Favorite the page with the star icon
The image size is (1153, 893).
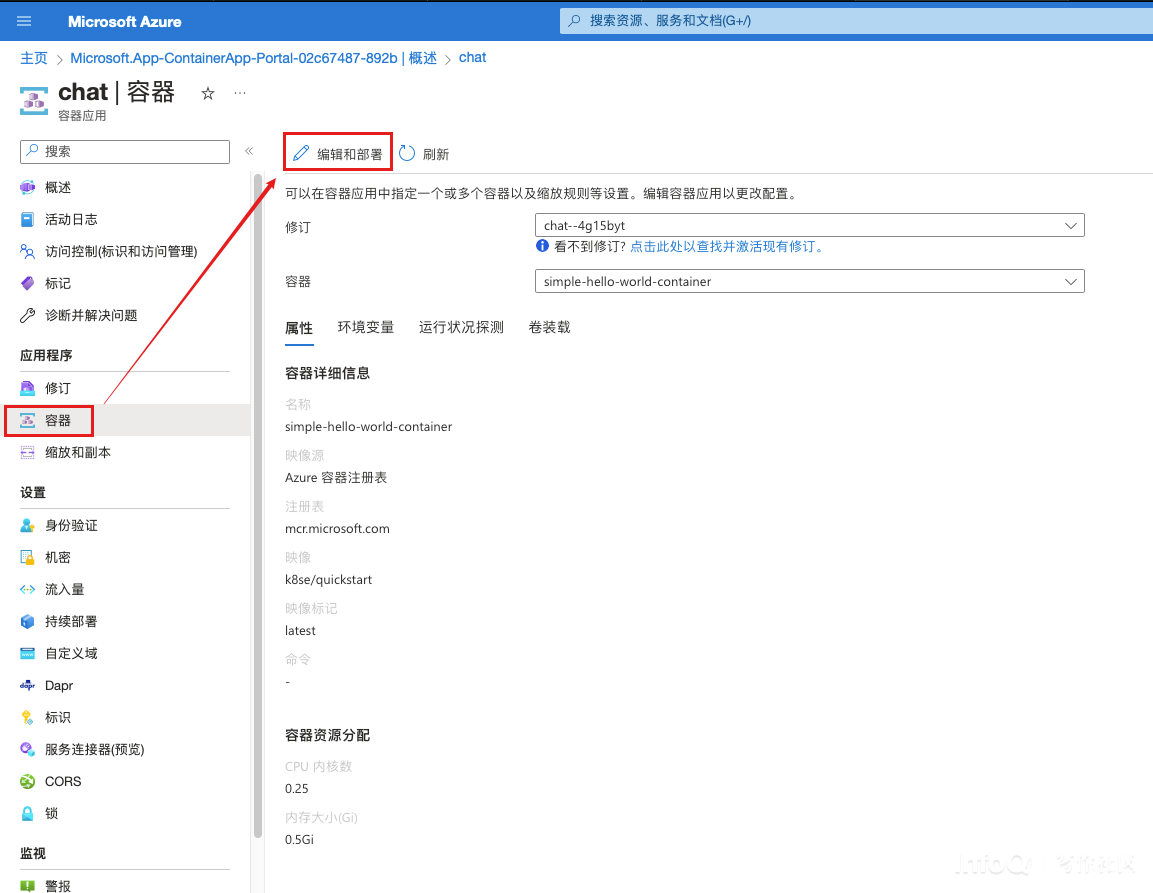point(208,93)
